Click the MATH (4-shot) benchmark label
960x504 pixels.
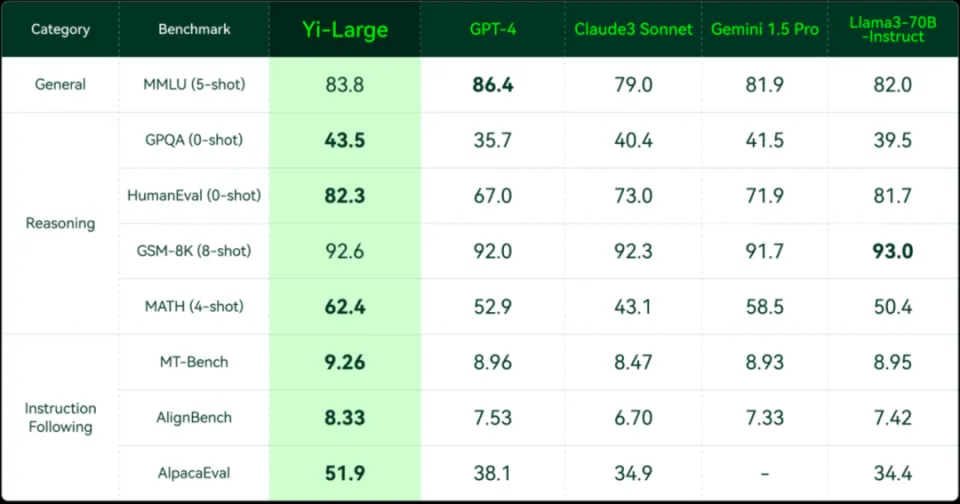coord(194,306)
